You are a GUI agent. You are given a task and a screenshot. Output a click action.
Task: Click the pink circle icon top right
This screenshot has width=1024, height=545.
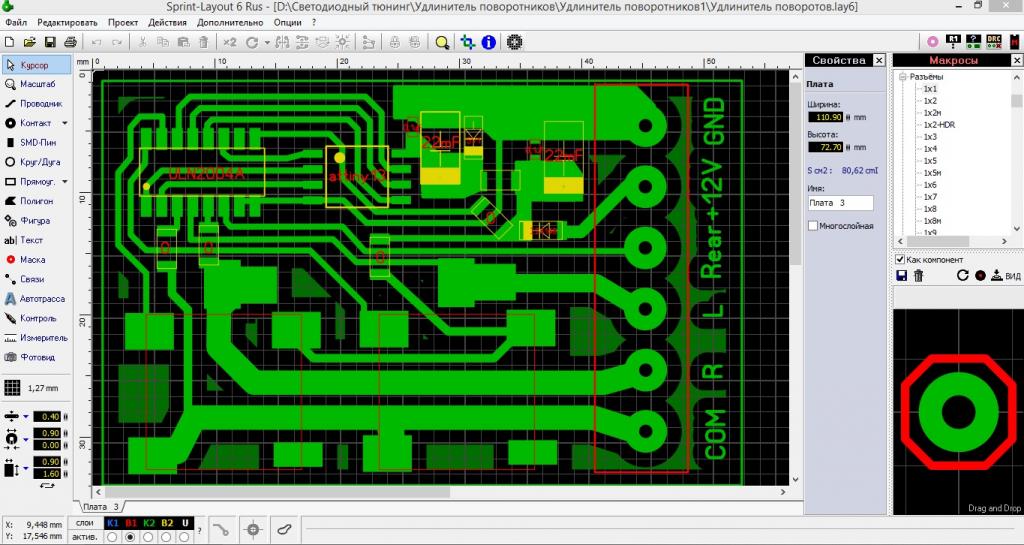tap(933, 42)
